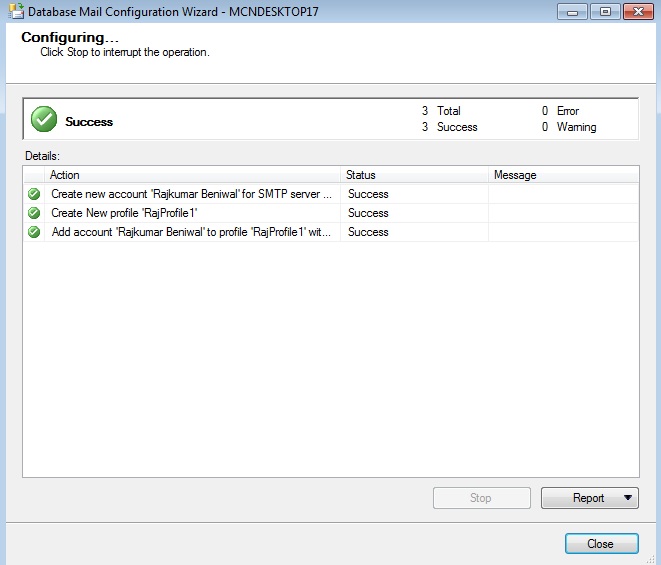Select the Add account to profile row
The image size is (661, 565).
(331, 232)
